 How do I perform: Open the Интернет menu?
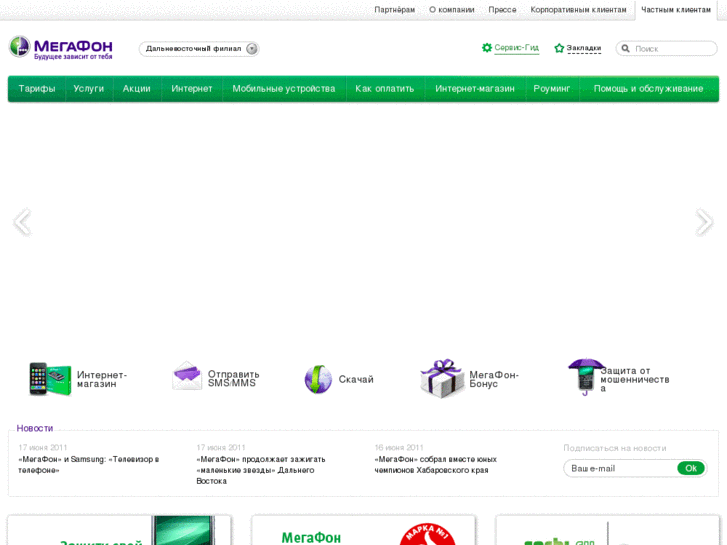[191, 89]
